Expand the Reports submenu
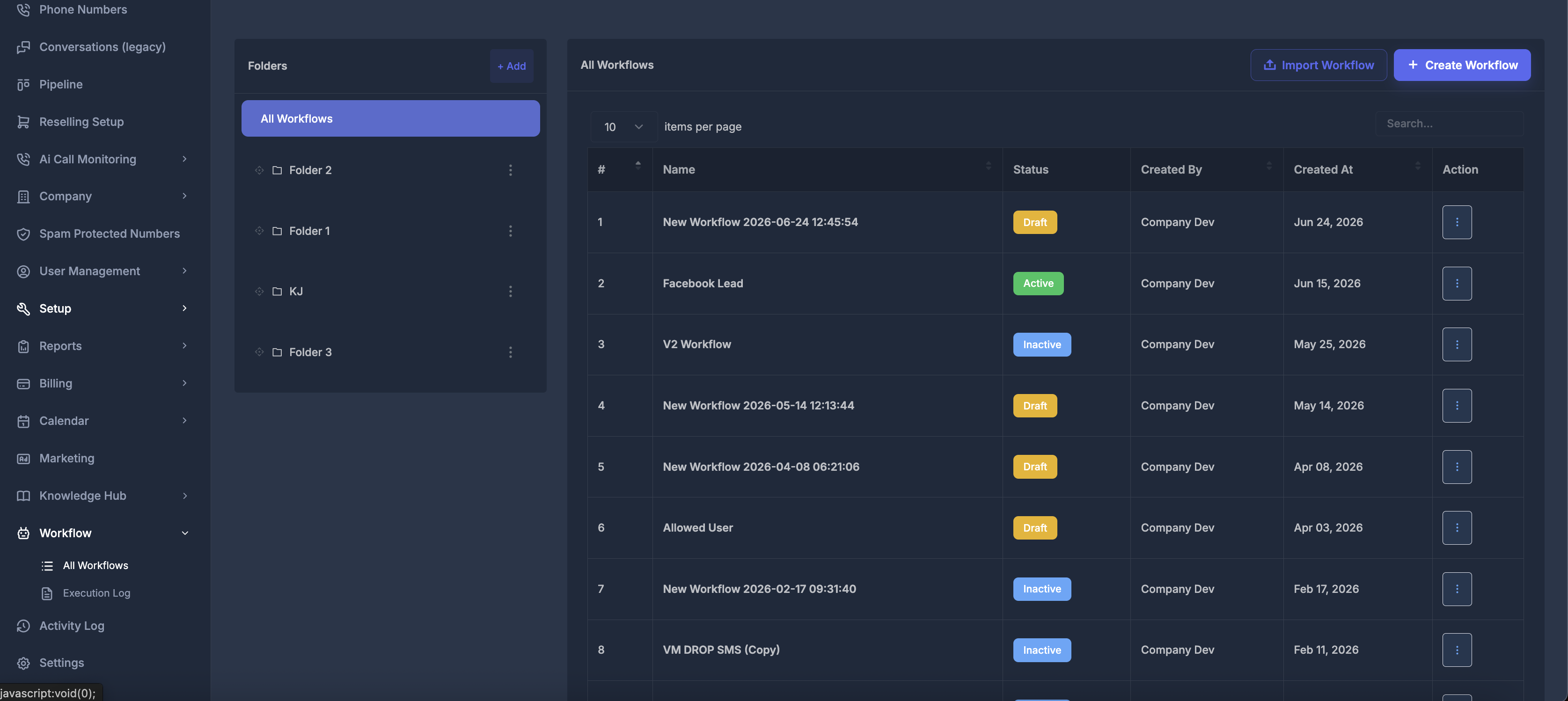 (184, 346)
